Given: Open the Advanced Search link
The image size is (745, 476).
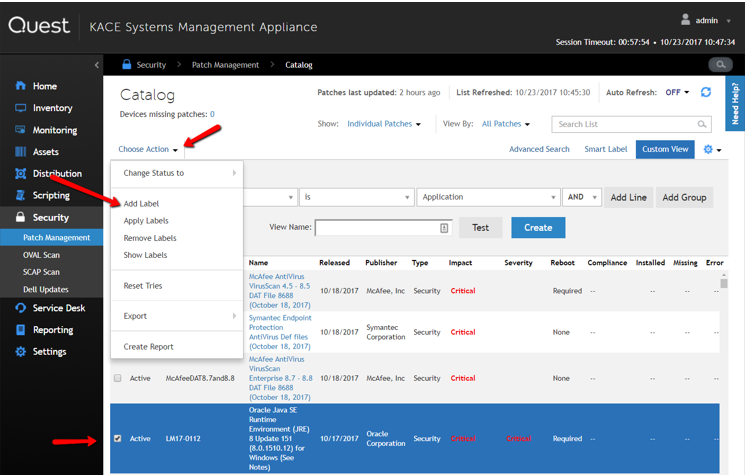Looking at the screenshot, I should coord(538,149).
